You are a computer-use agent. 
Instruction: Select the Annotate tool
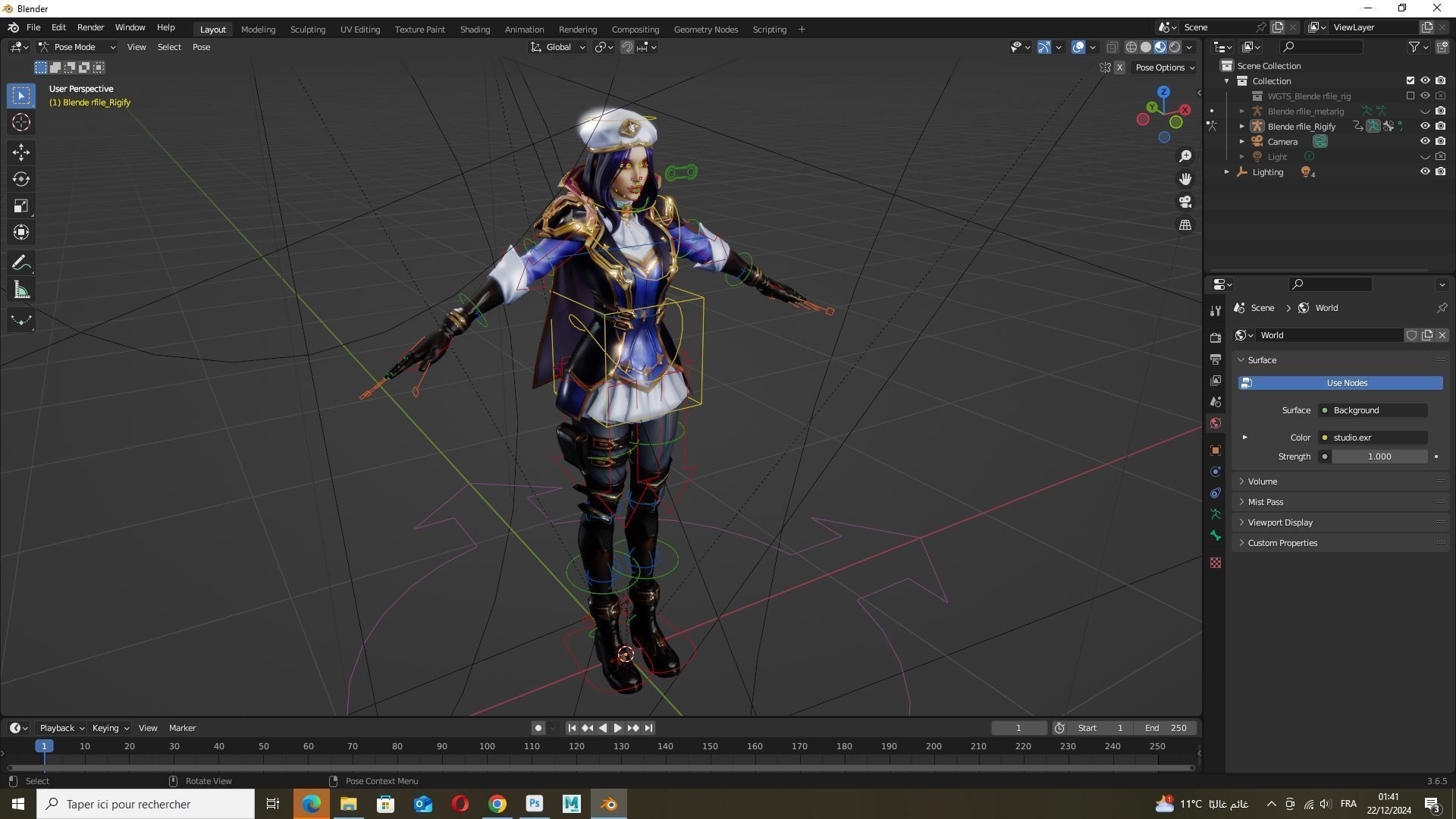click(x=21, y=263)
